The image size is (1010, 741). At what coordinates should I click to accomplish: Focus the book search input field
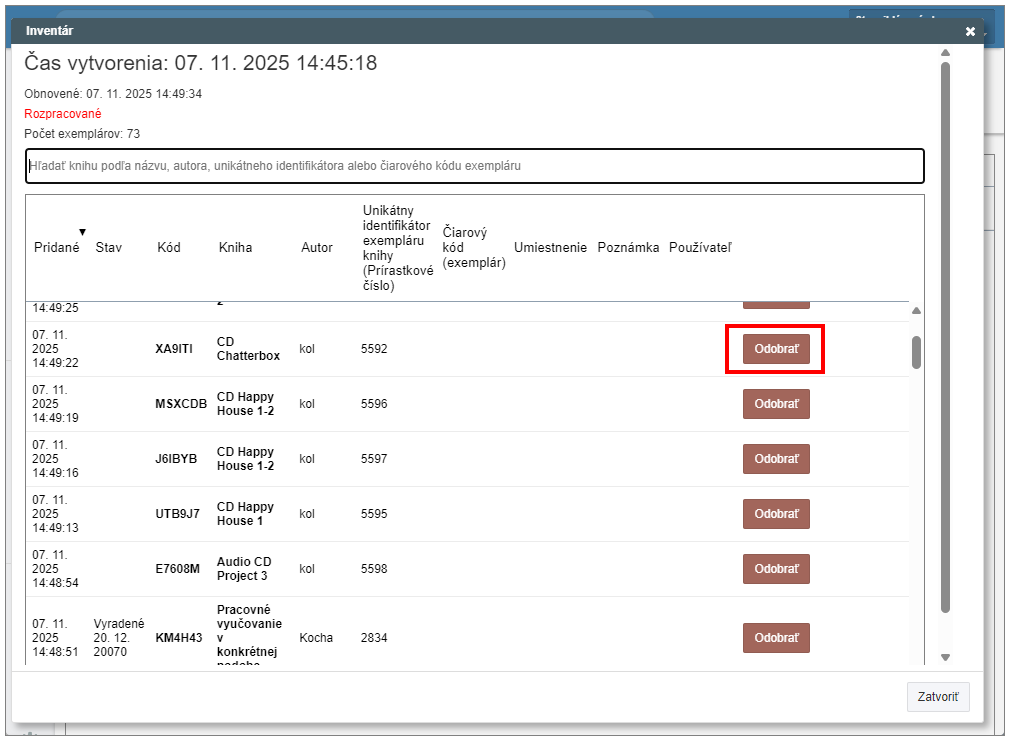[x=474, y=166]
